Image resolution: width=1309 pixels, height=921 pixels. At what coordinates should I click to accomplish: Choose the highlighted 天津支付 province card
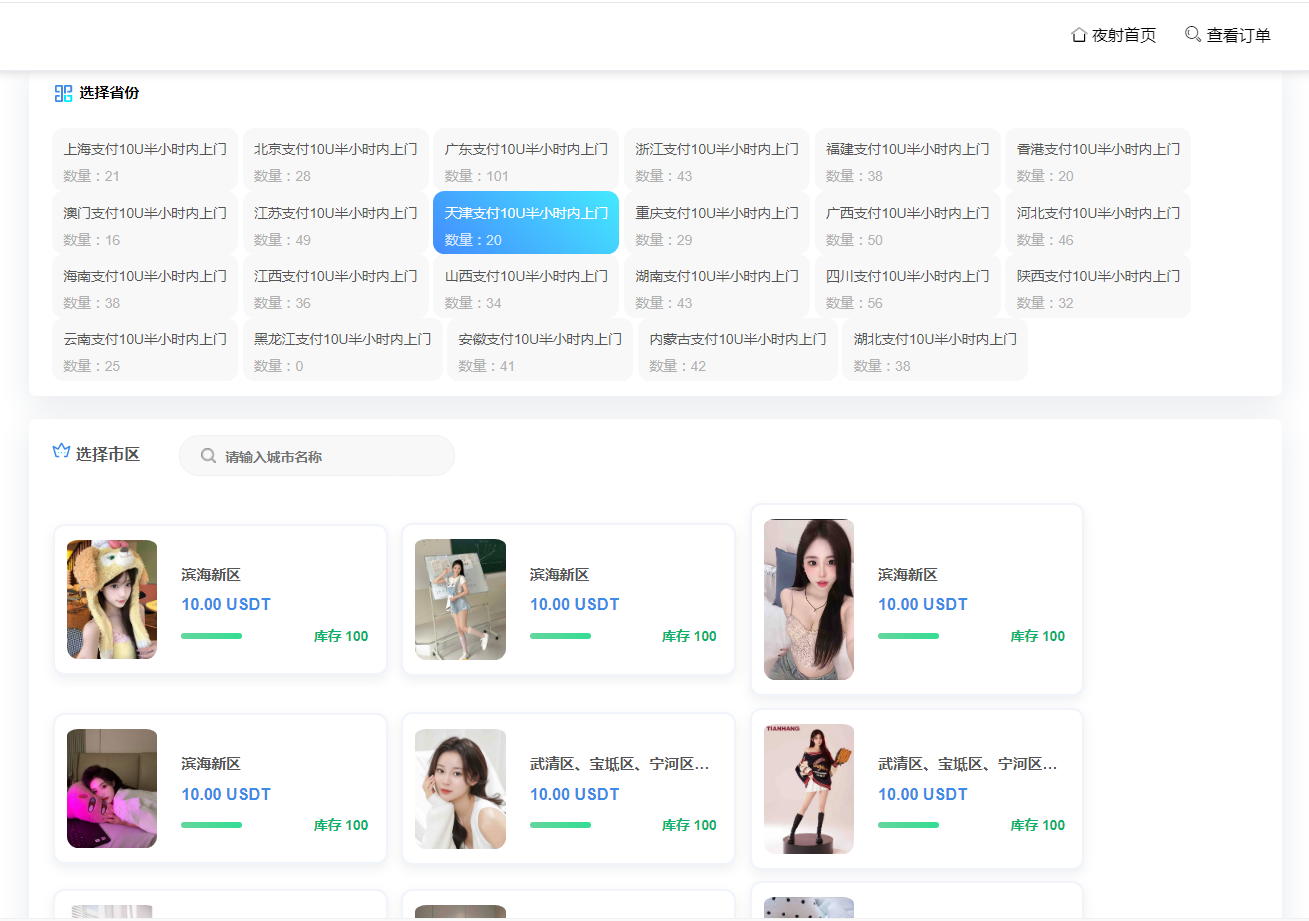point(525,223)
